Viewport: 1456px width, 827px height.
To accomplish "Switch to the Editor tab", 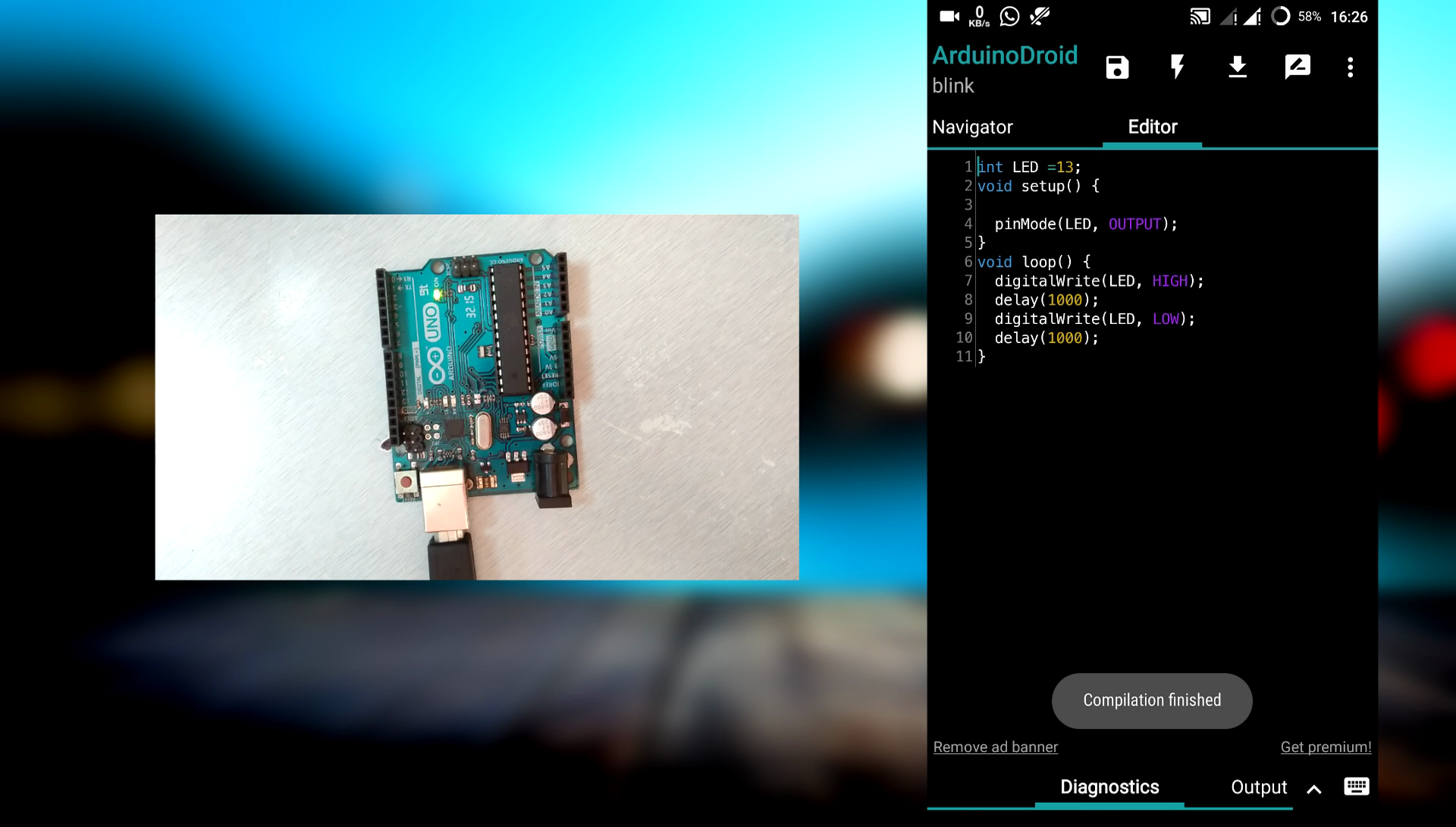I will pos(1151,127).
